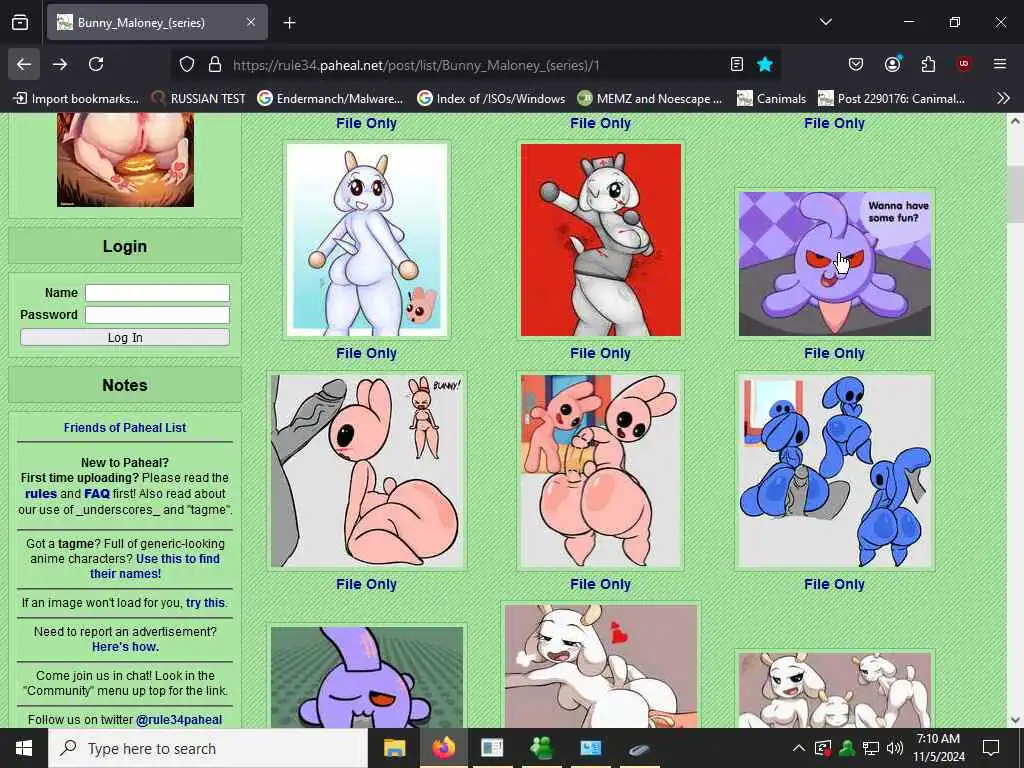
Task: Show hidden tray icons chevron
Action: 799,748
